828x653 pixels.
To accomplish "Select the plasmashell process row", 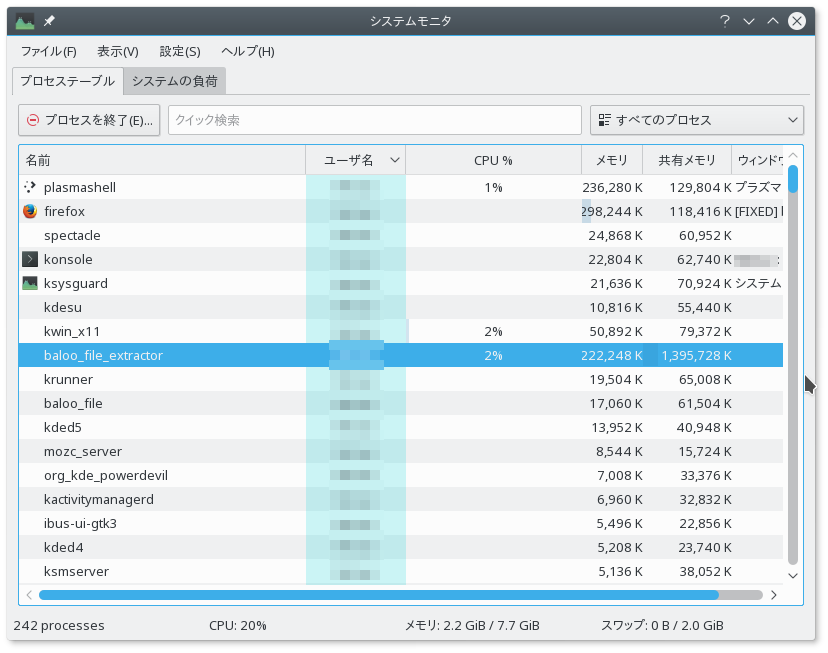I will (401, 187).
